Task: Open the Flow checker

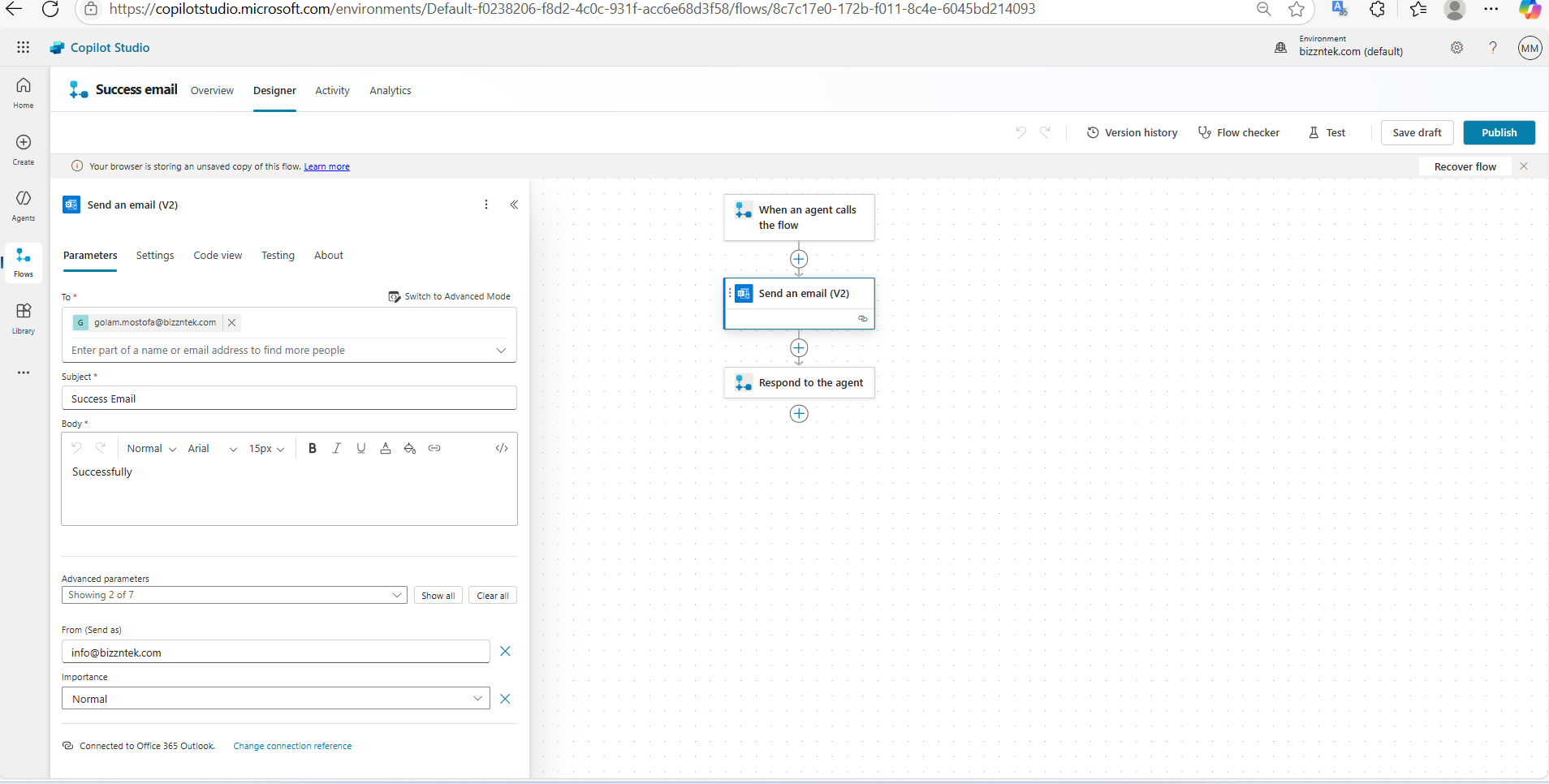Action: (x=1239, y=132)
